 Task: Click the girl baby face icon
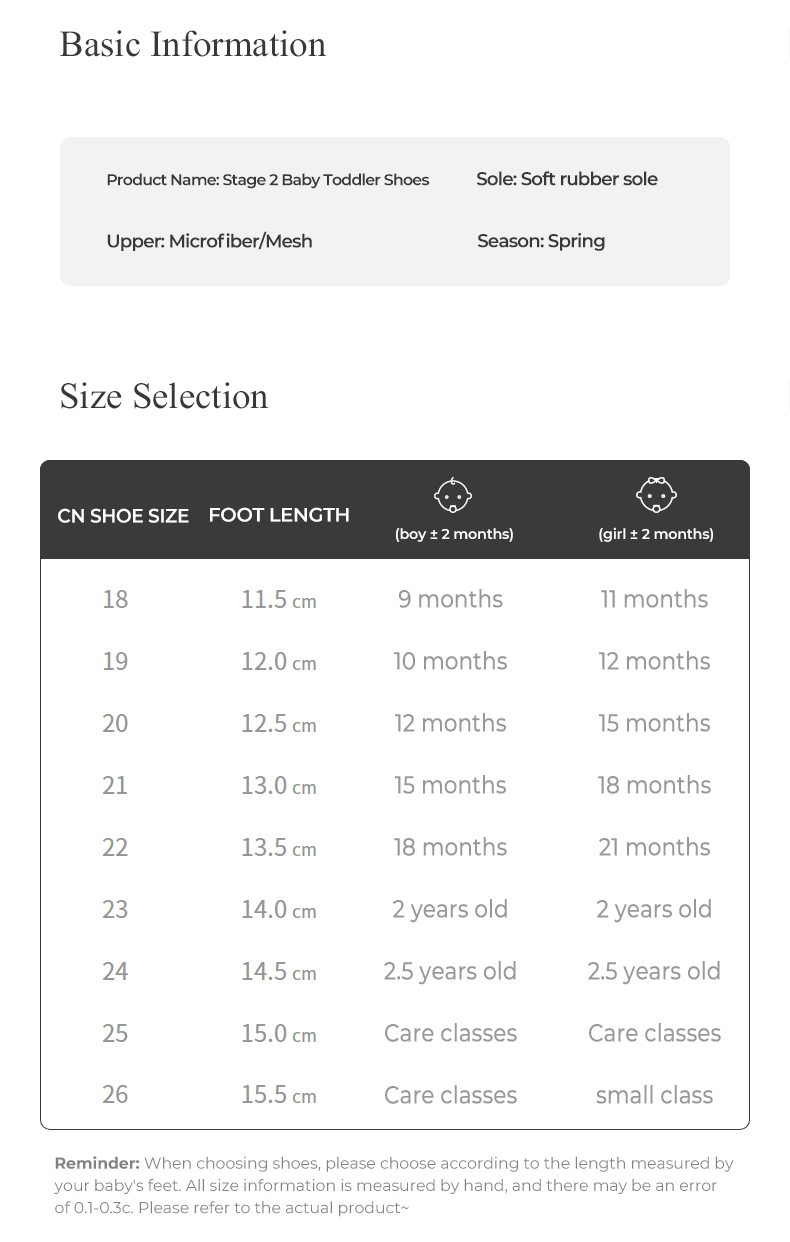pyautogui.click(x=656, y=494)
